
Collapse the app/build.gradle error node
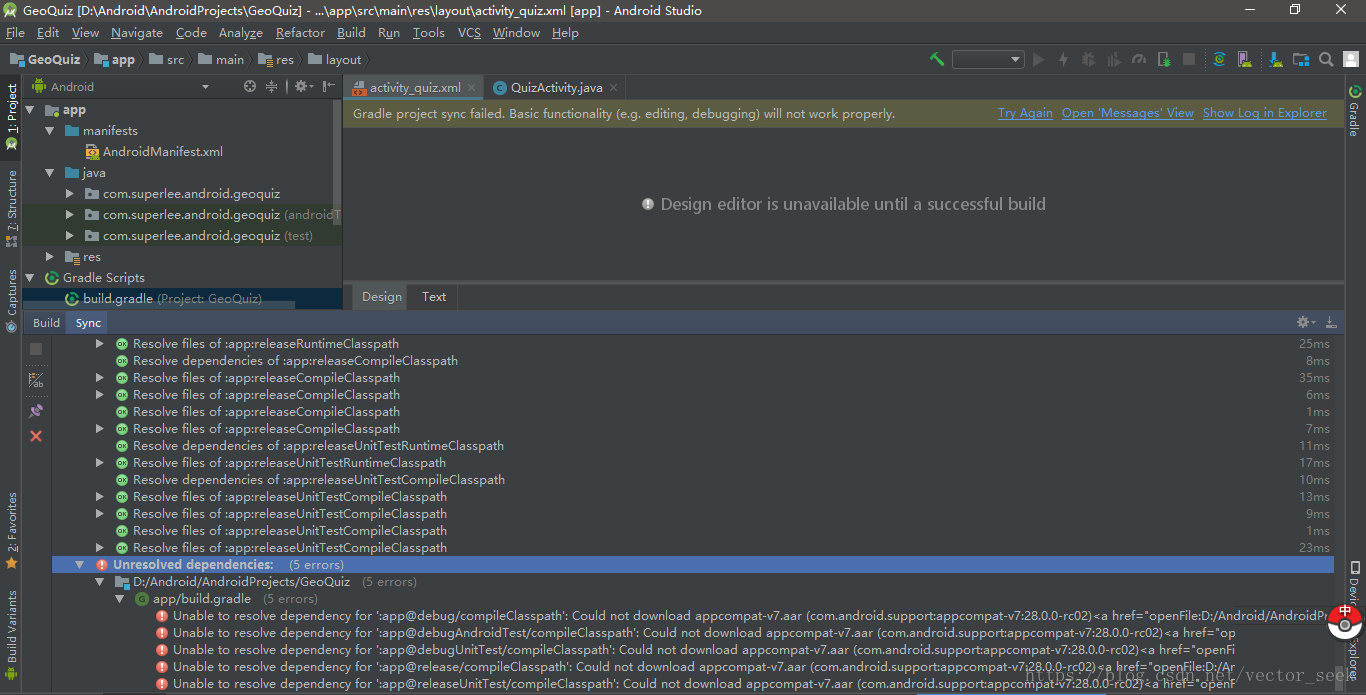[x=119, y=599]
